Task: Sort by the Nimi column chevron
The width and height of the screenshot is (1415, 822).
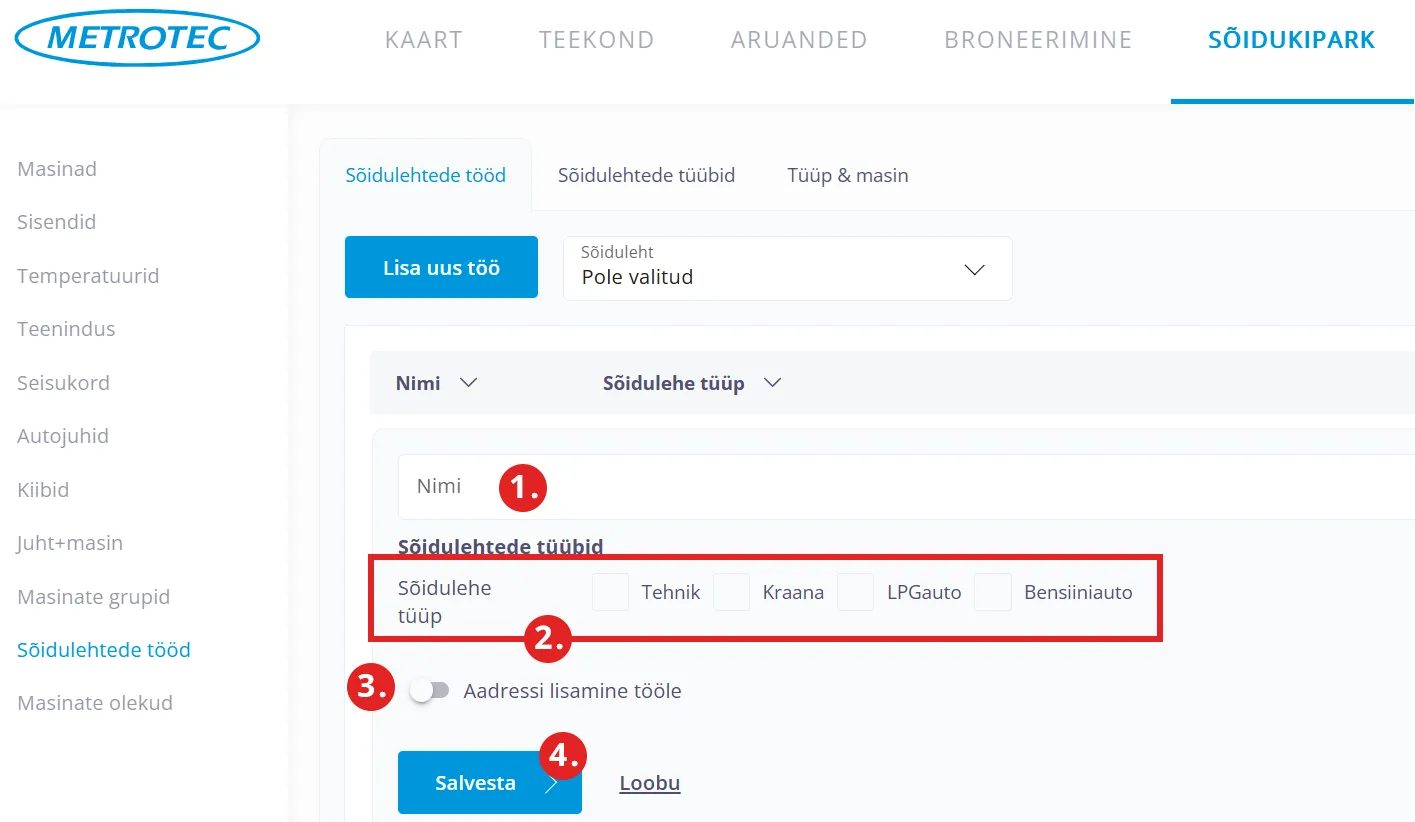Action: coord(467,383)
